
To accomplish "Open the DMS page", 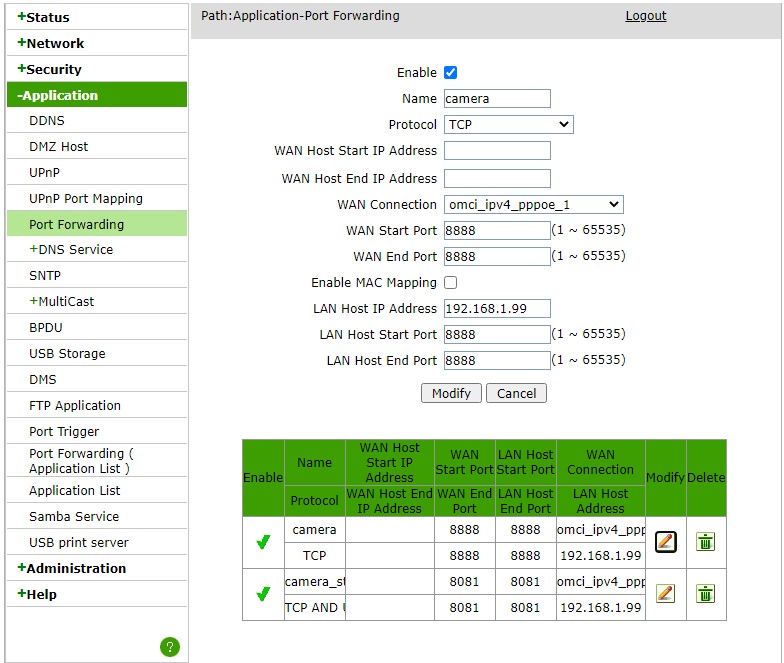I will click(97, 380).
